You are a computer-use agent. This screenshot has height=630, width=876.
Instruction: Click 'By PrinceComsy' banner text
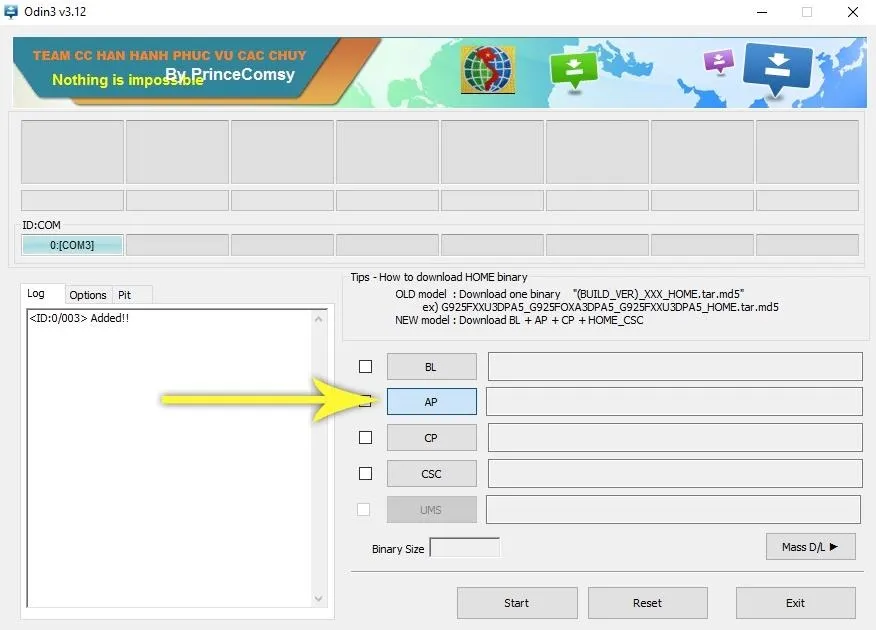pyautogui.click(x=230, y=74)
